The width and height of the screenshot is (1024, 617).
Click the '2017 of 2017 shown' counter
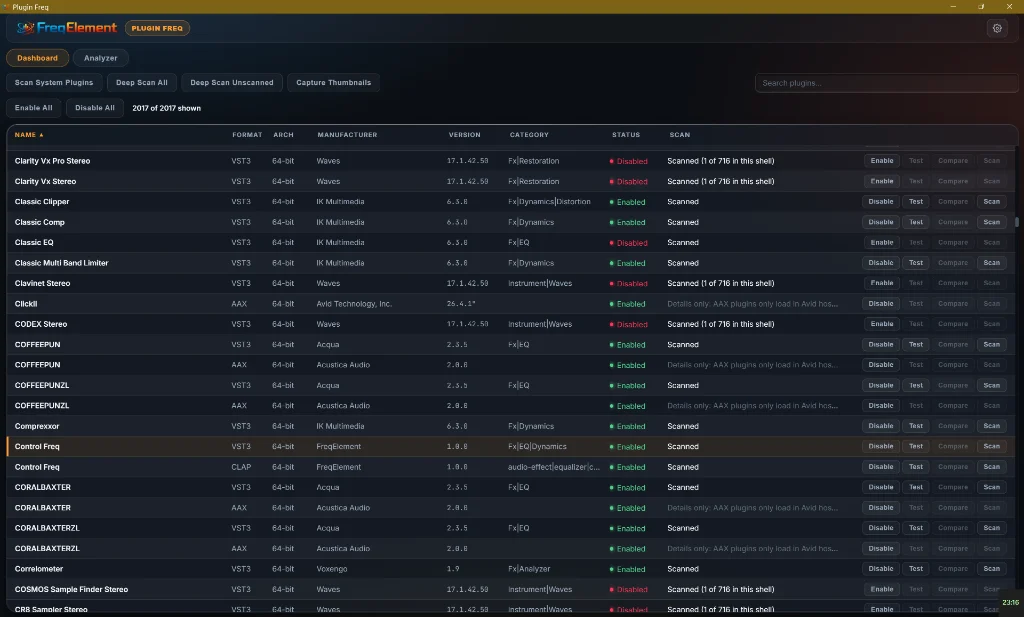[x=167, y=108]
